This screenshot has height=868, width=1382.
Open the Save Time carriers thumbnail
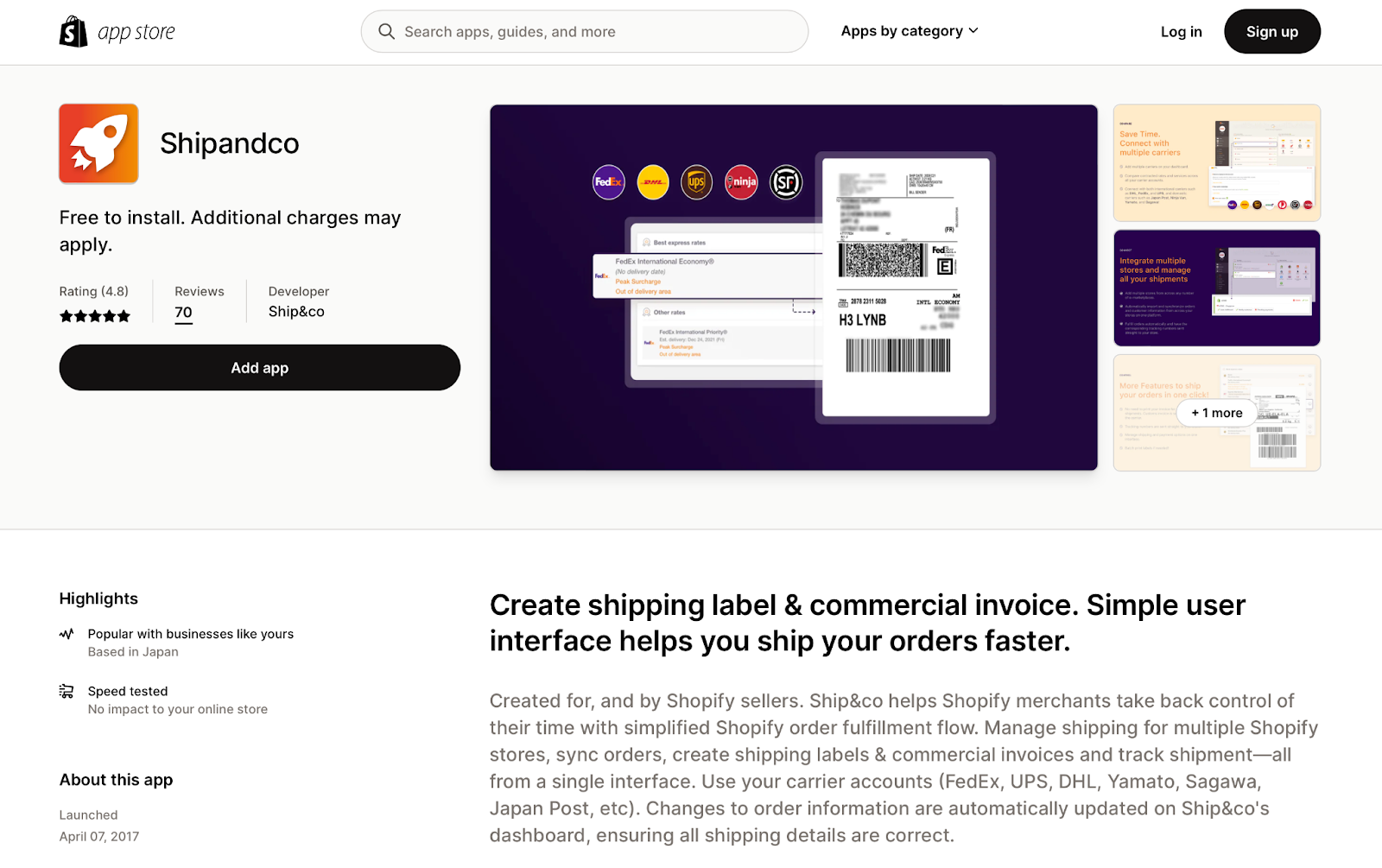click(x=1217, y=163)
